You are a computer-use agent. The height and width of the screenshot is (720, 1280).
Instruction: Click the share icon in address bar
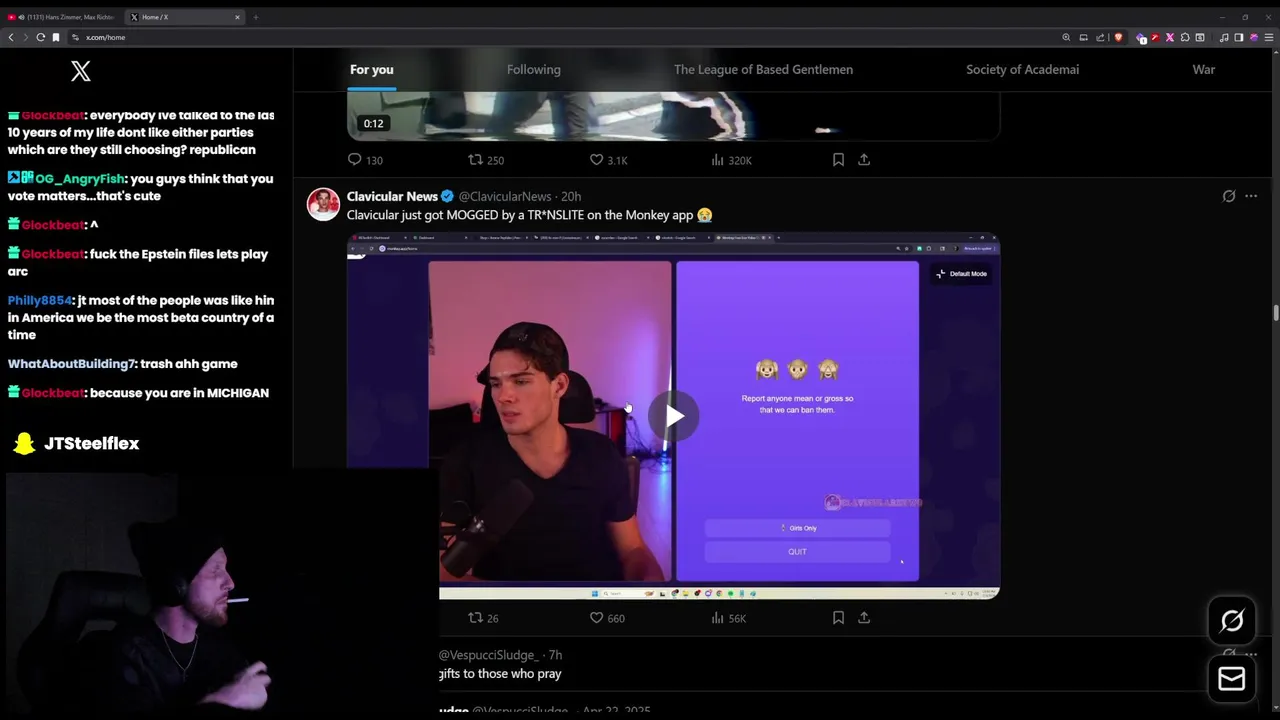coord(1100,37)
